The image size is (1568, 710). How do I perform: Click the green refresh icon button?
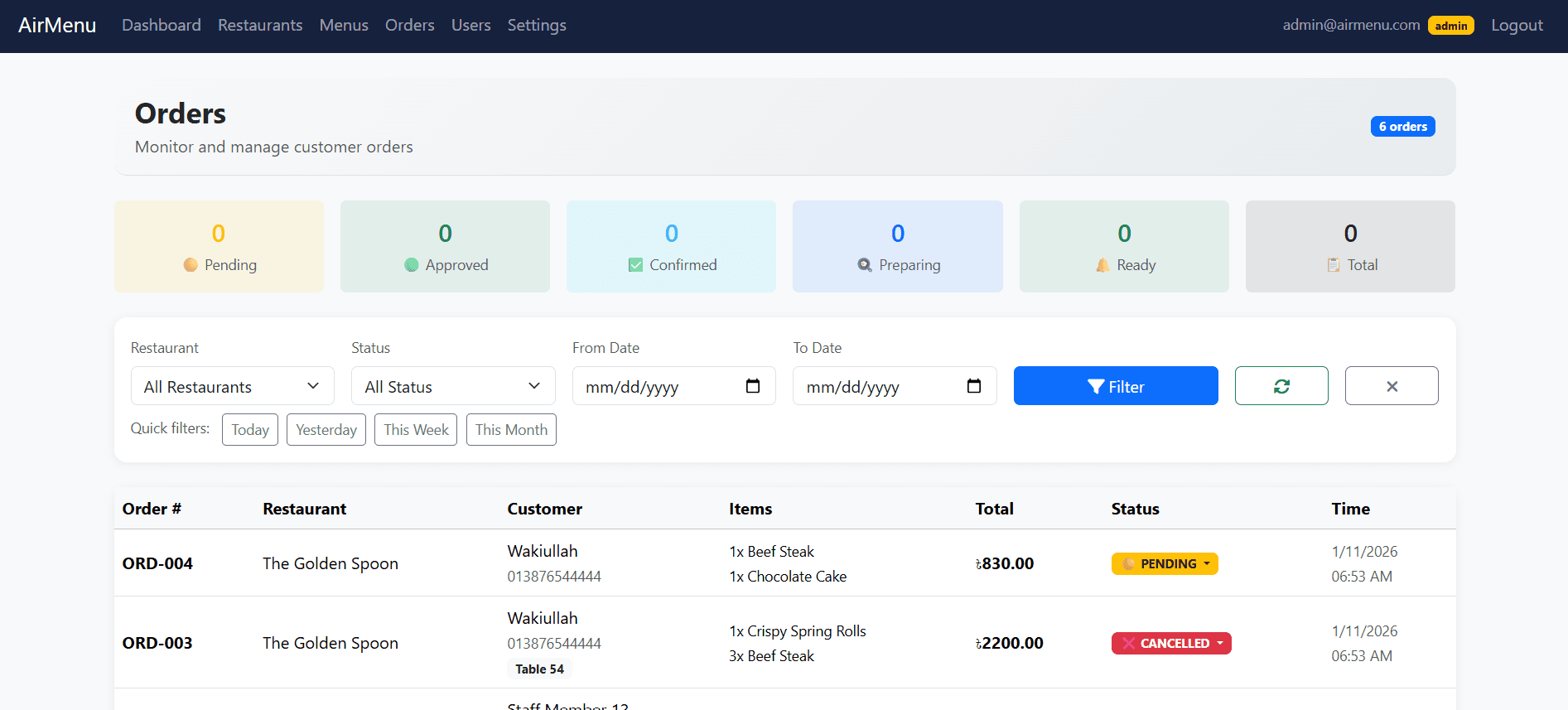tap(1281, 386)
